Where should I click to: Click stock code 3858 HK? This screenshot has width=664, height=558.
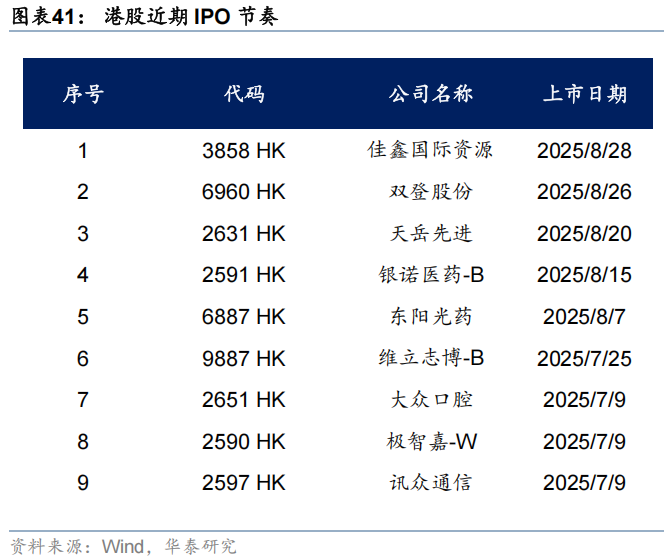(244, 151)
